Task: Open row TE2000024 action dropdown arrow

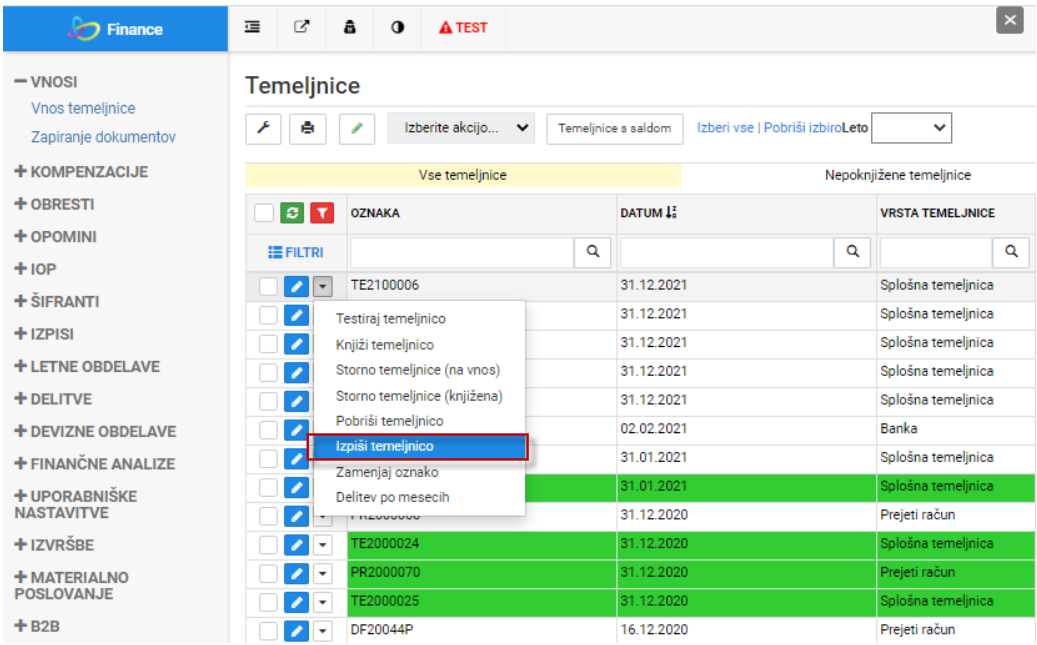Action: tap(322, 545)
